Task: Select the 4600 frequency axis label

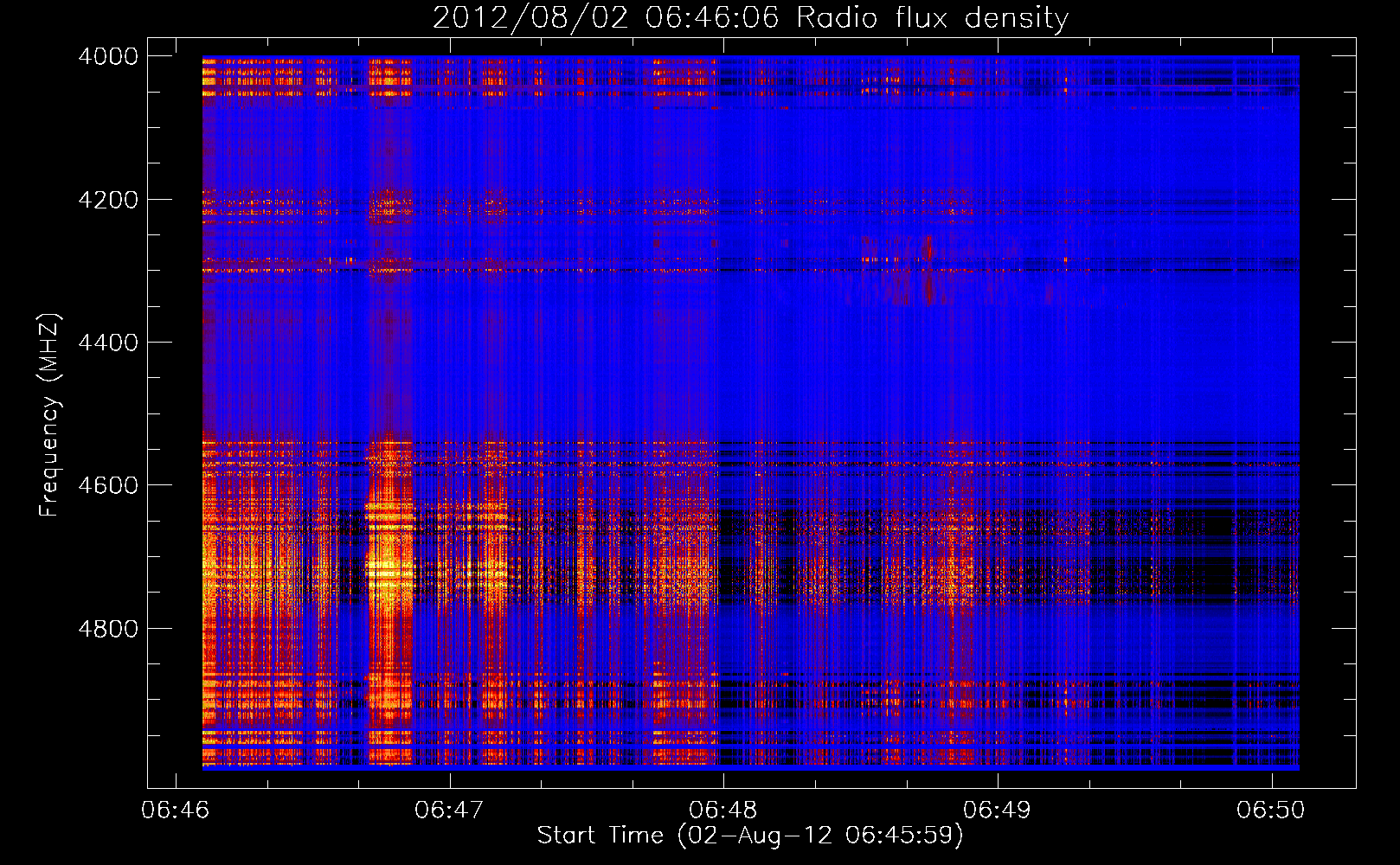Action: pyautogui.click(x=108, y=485)
